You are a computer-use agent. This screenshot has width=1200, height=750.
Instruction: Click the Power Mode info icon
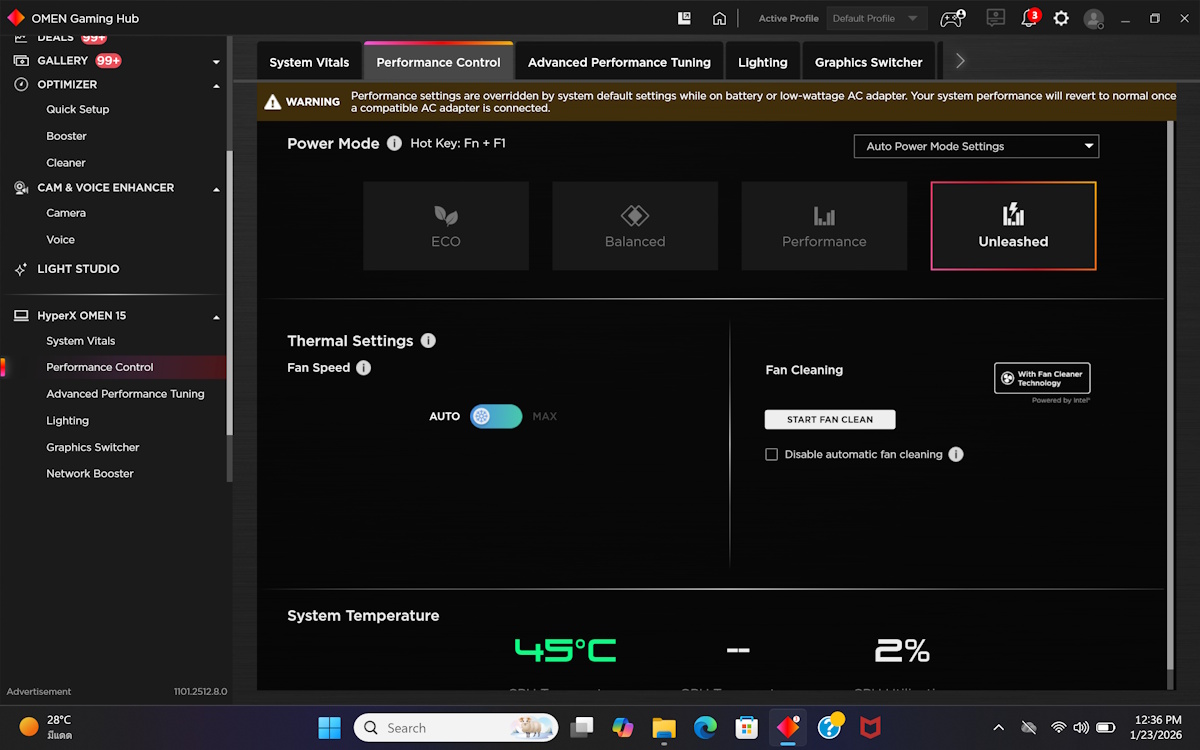click(x=394, y=143)
